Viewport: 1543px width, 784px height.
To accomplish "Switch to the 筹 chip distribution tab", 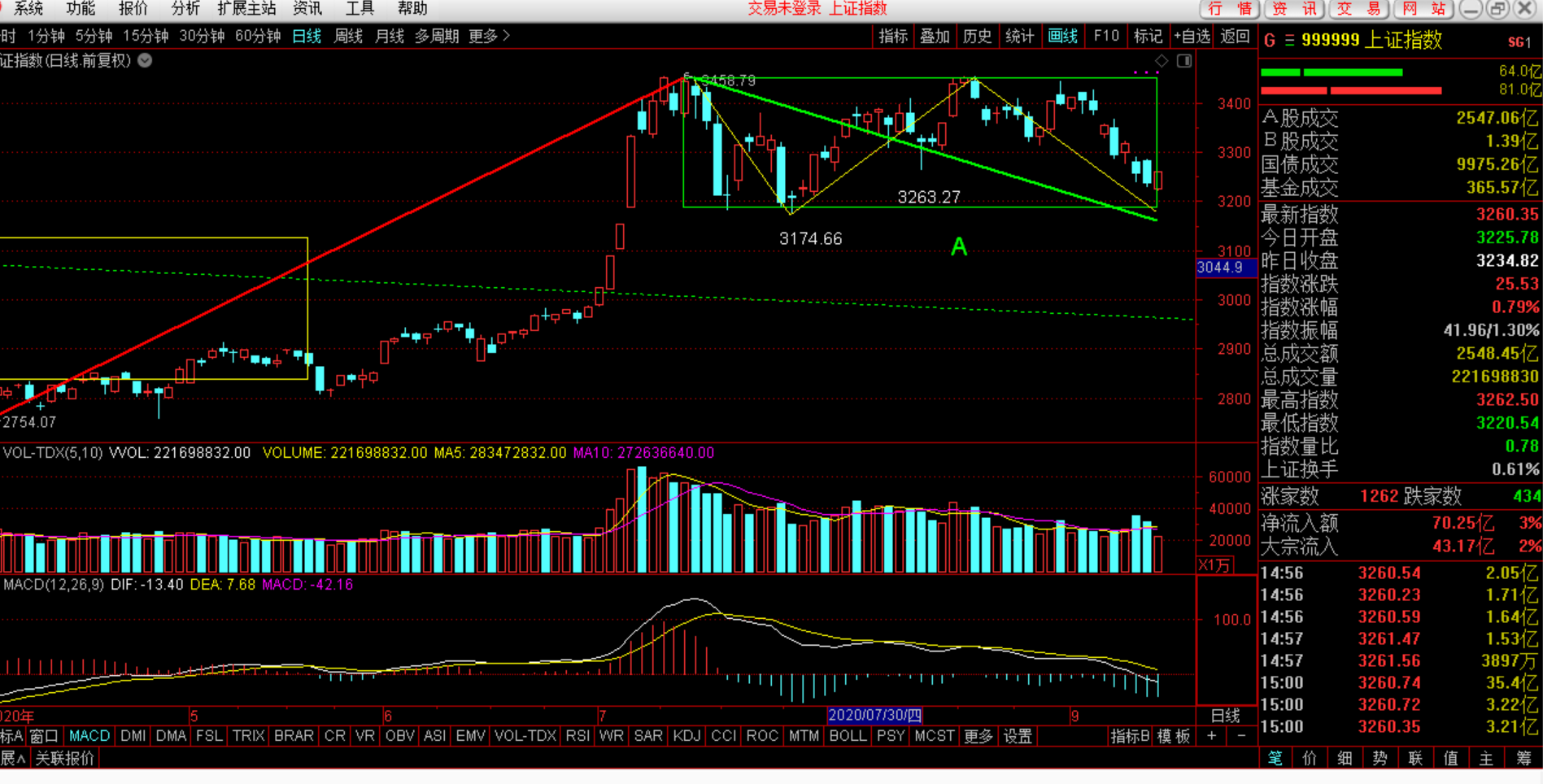I will 1523,758.
